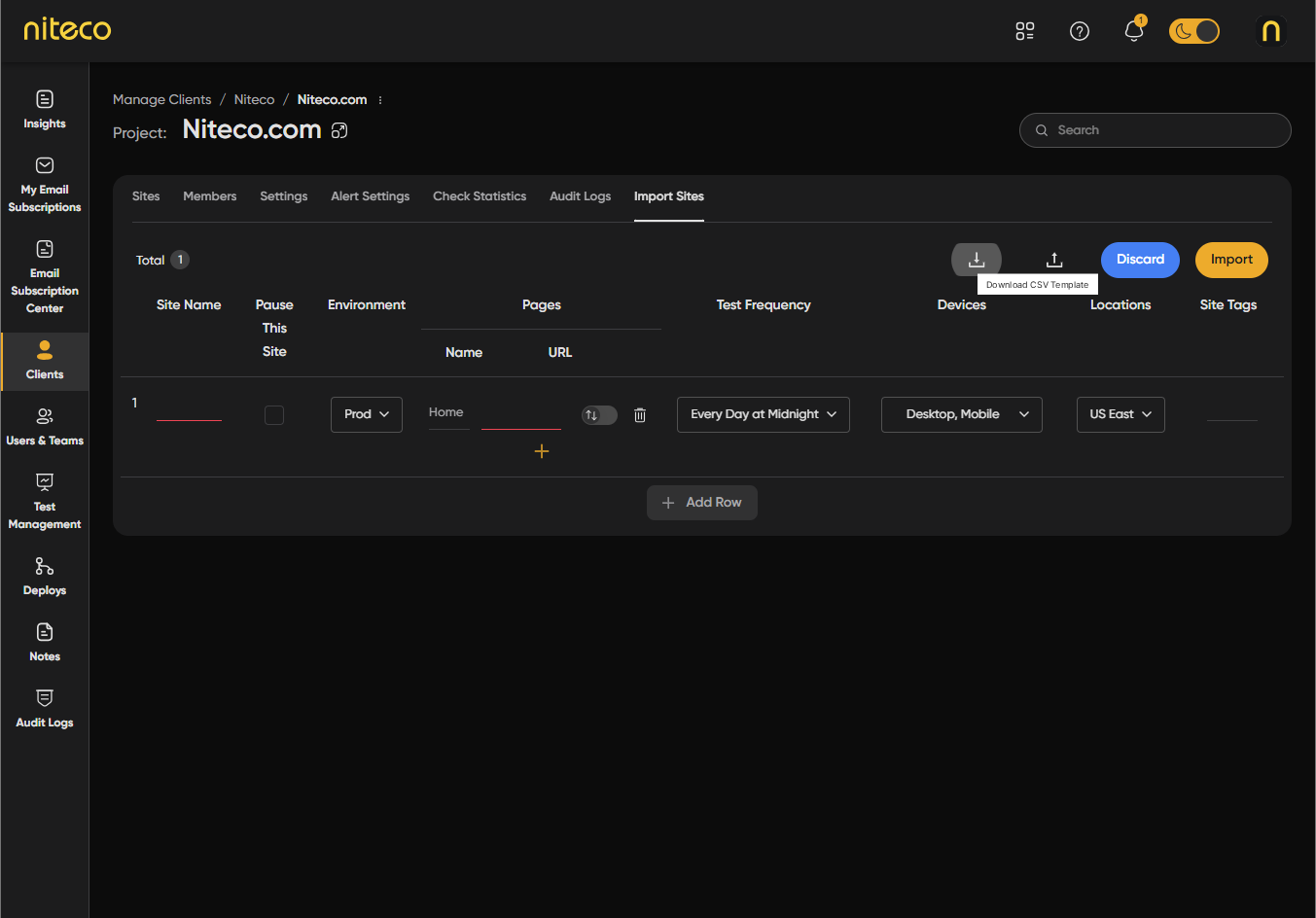Screen dimensions: 1316x918
Task: Add another page with plus icon
Action: pos(542,451)
